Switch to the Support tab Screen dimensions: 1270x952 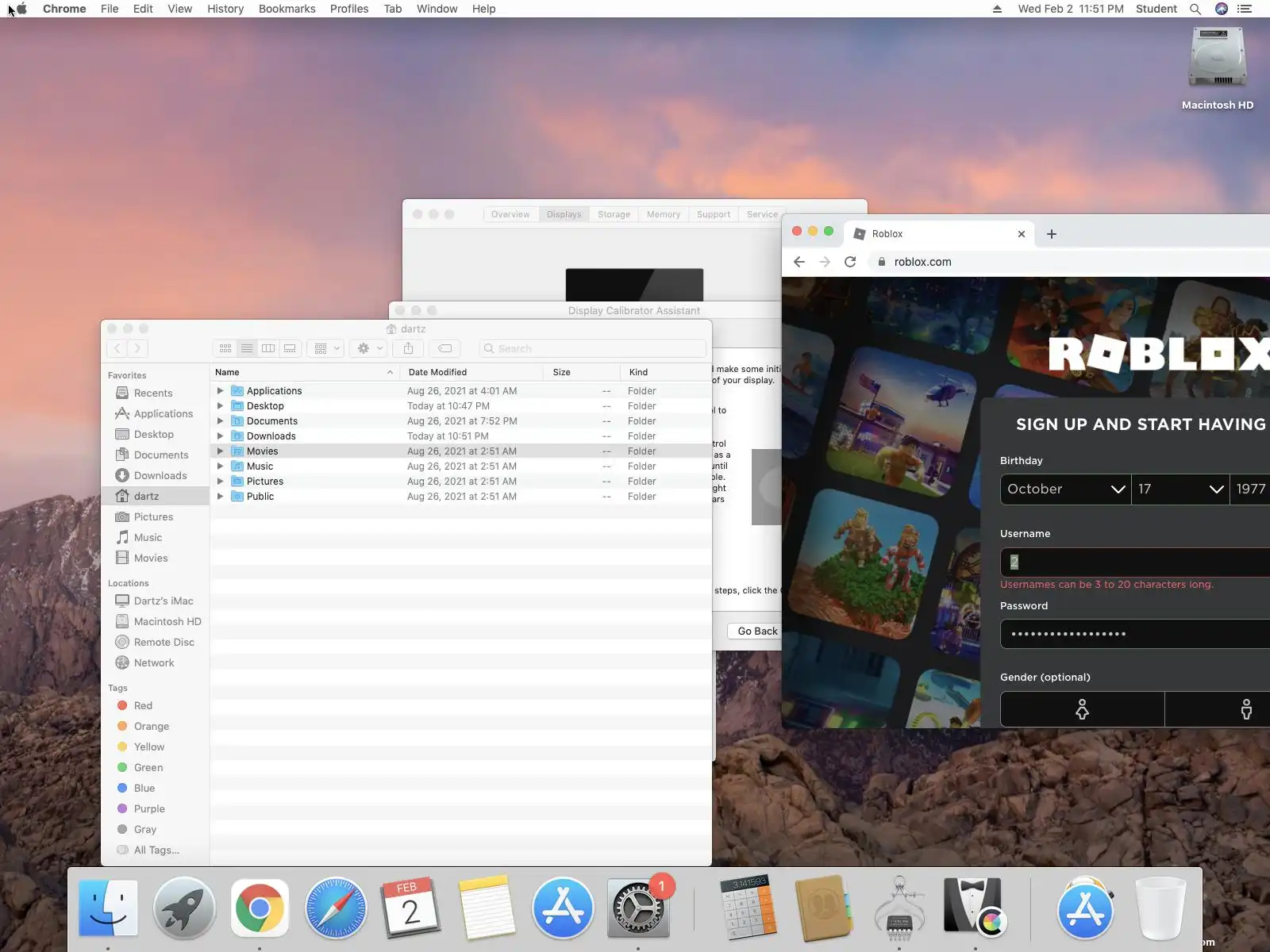714,214
